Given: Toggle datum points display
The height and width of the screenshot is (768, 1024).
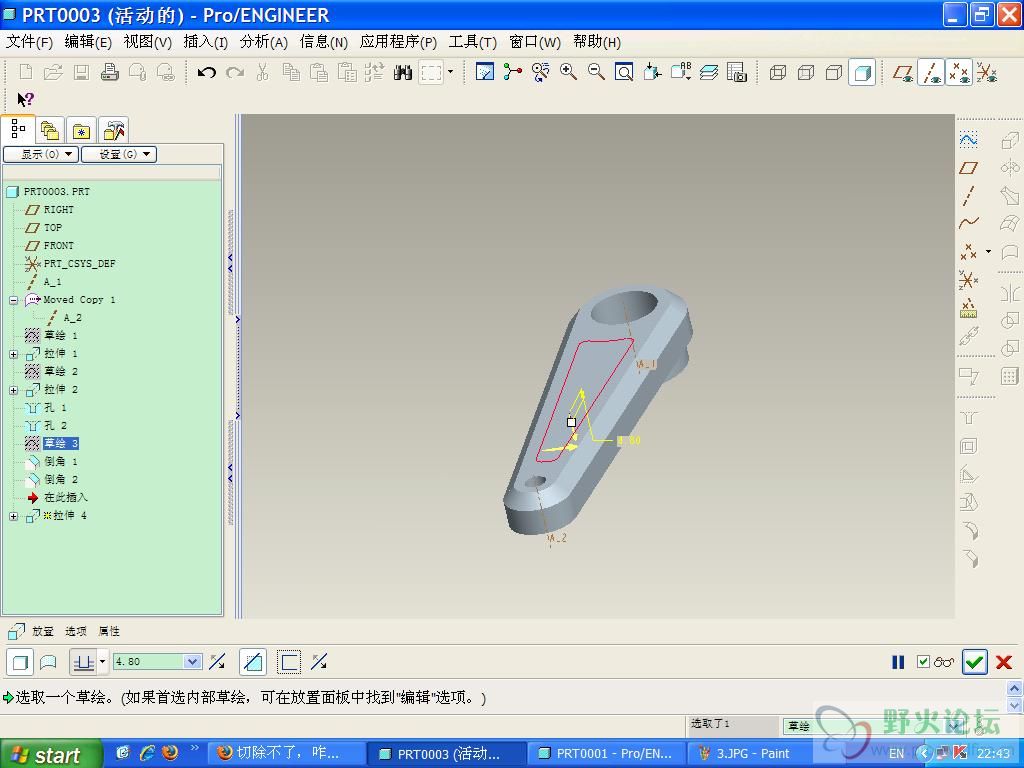Looking at the screenshot, I should pos(959,72).
